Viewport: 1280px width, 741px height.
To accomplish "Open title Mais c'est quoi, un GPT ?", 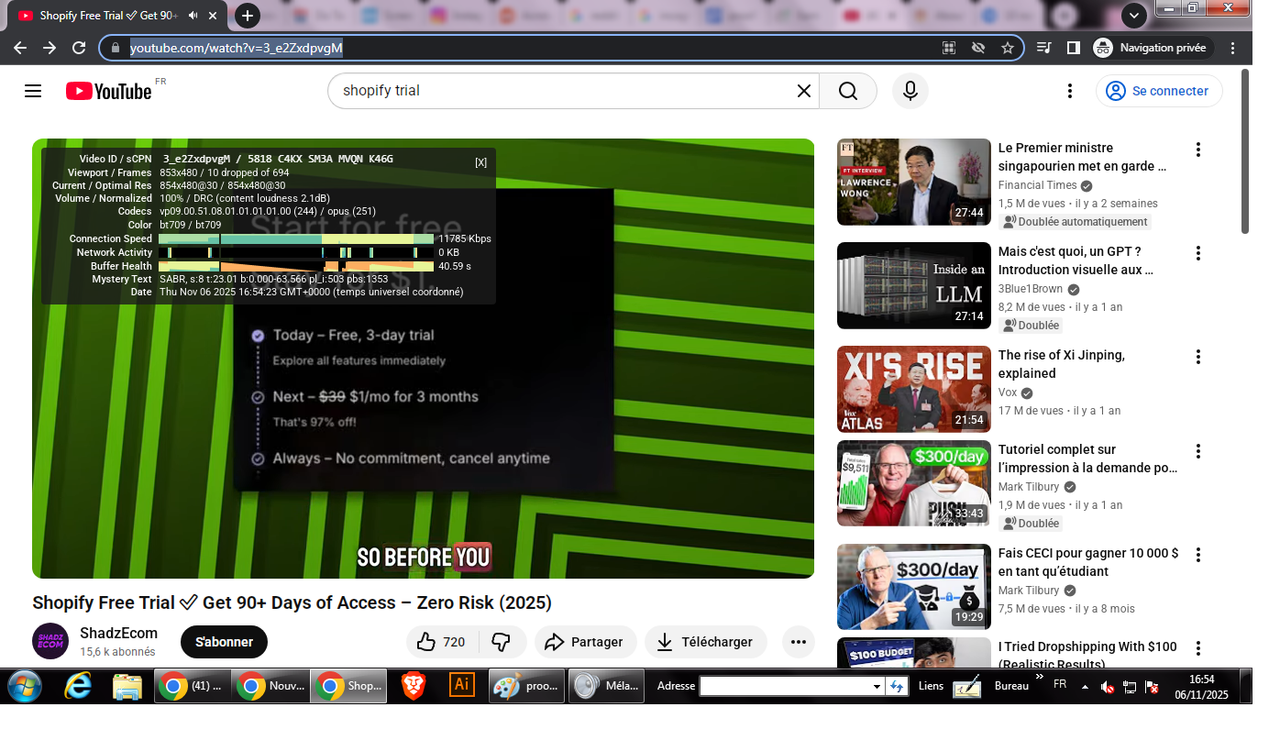I will (1076, 260).
